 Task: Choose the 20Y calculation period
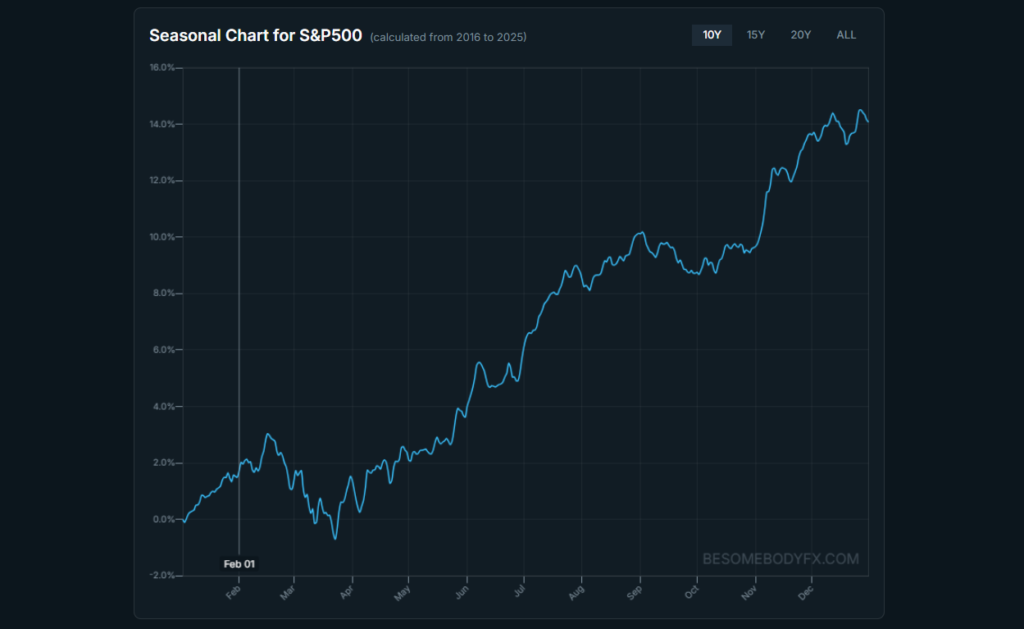coord(801,35)
